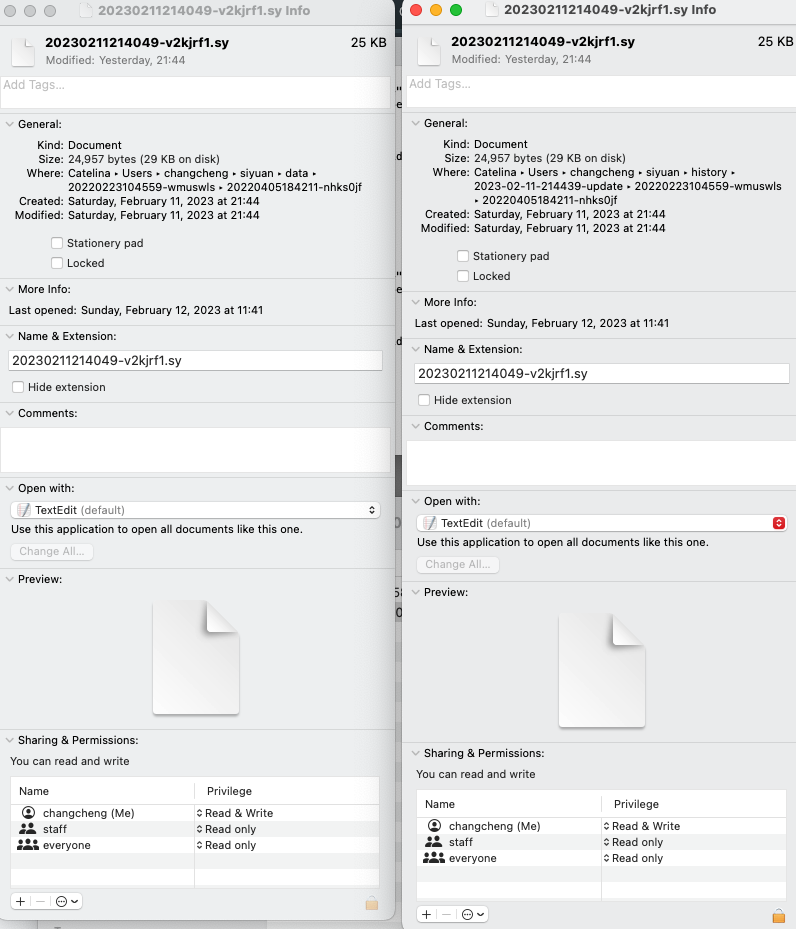Click Change All button in right window
Viewport: 796px width, 929px height.
click(458, 564)
